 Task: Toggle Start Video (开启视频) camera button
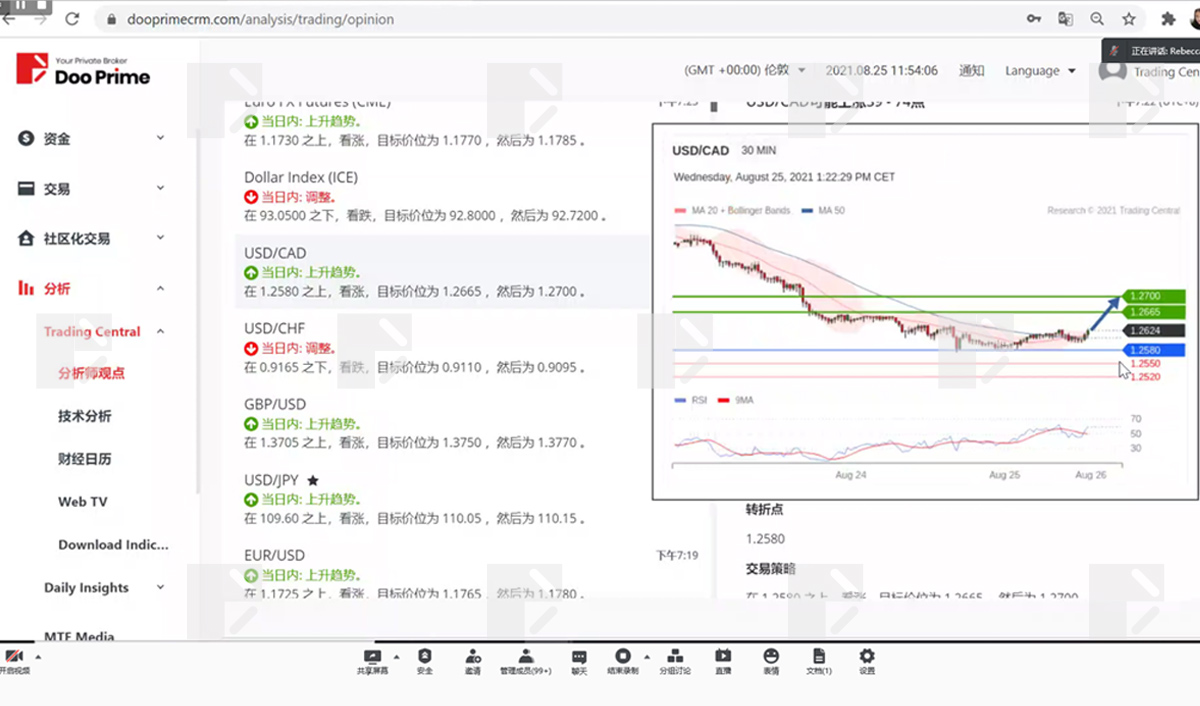(x=14, y=658)
